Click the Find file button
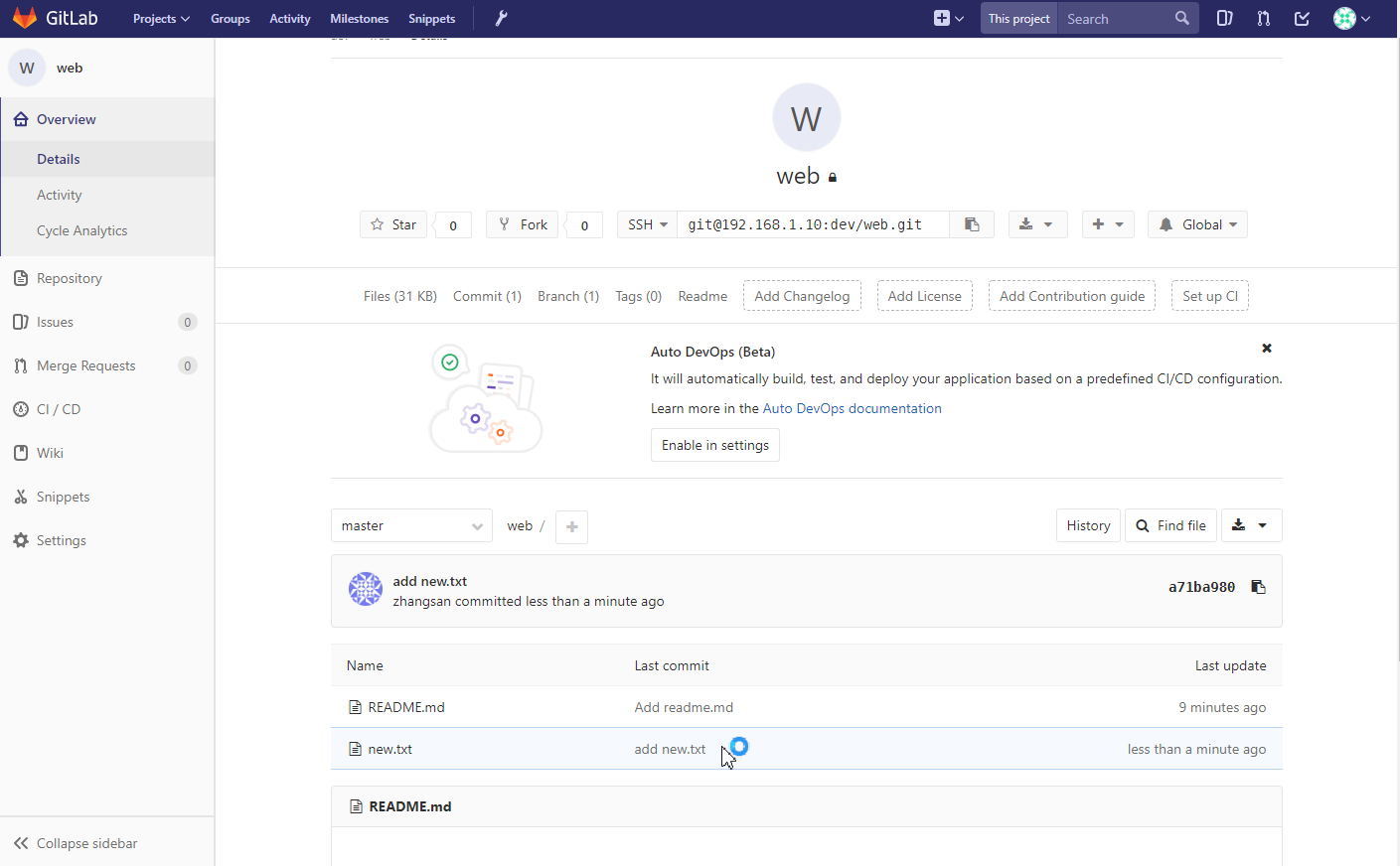 1171,525
